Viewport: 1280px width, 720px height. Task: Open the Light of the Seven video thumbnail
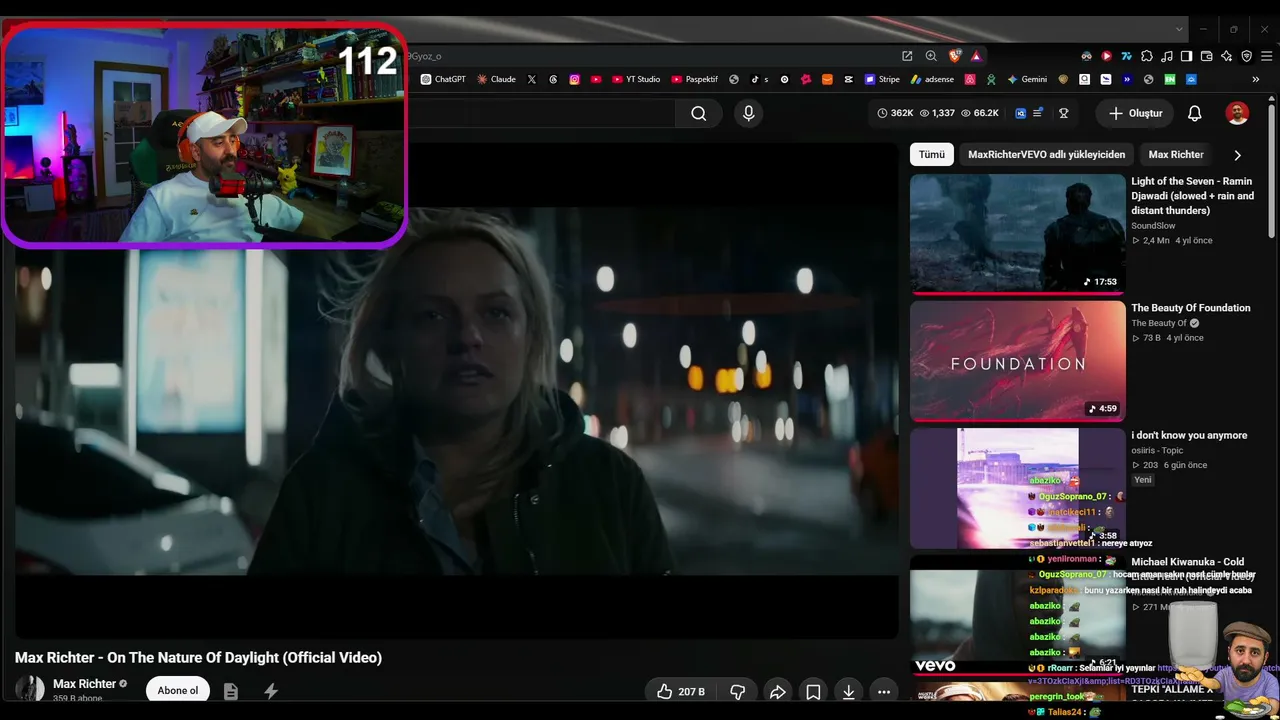tap(1018, 234)
